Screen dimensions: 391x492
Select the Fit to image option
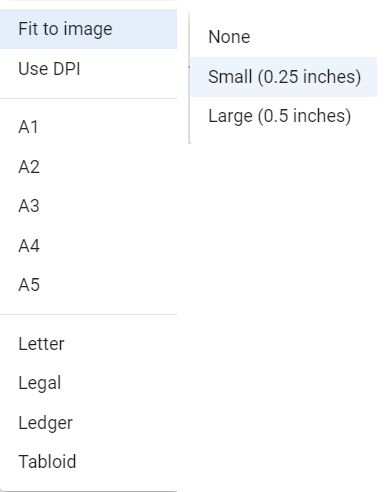point(88,29)
